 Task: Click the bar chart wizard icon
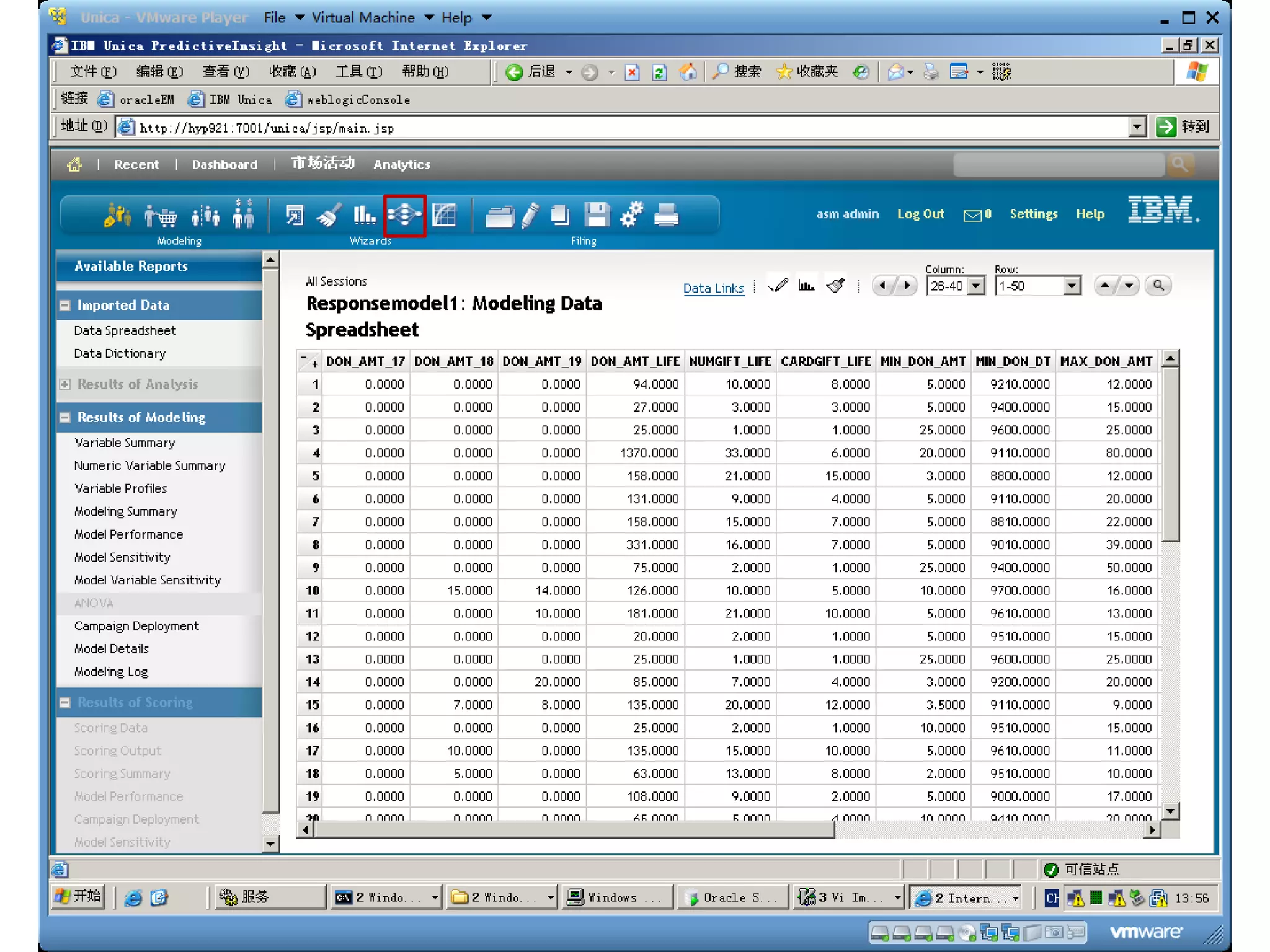(364, 215)
